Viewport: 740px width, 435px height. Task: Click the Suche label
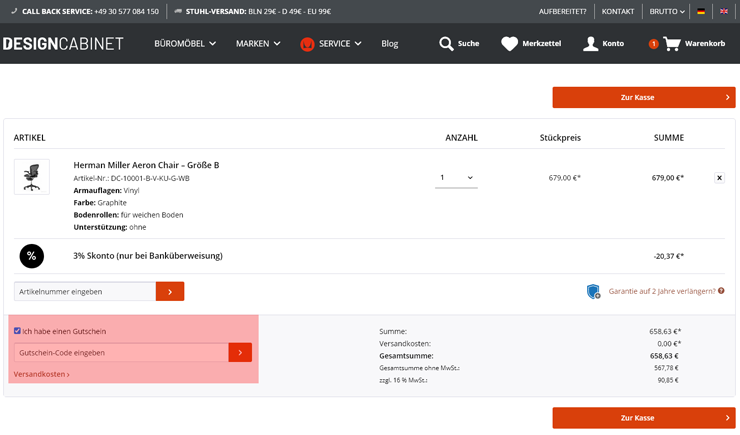tap(468, 43)
